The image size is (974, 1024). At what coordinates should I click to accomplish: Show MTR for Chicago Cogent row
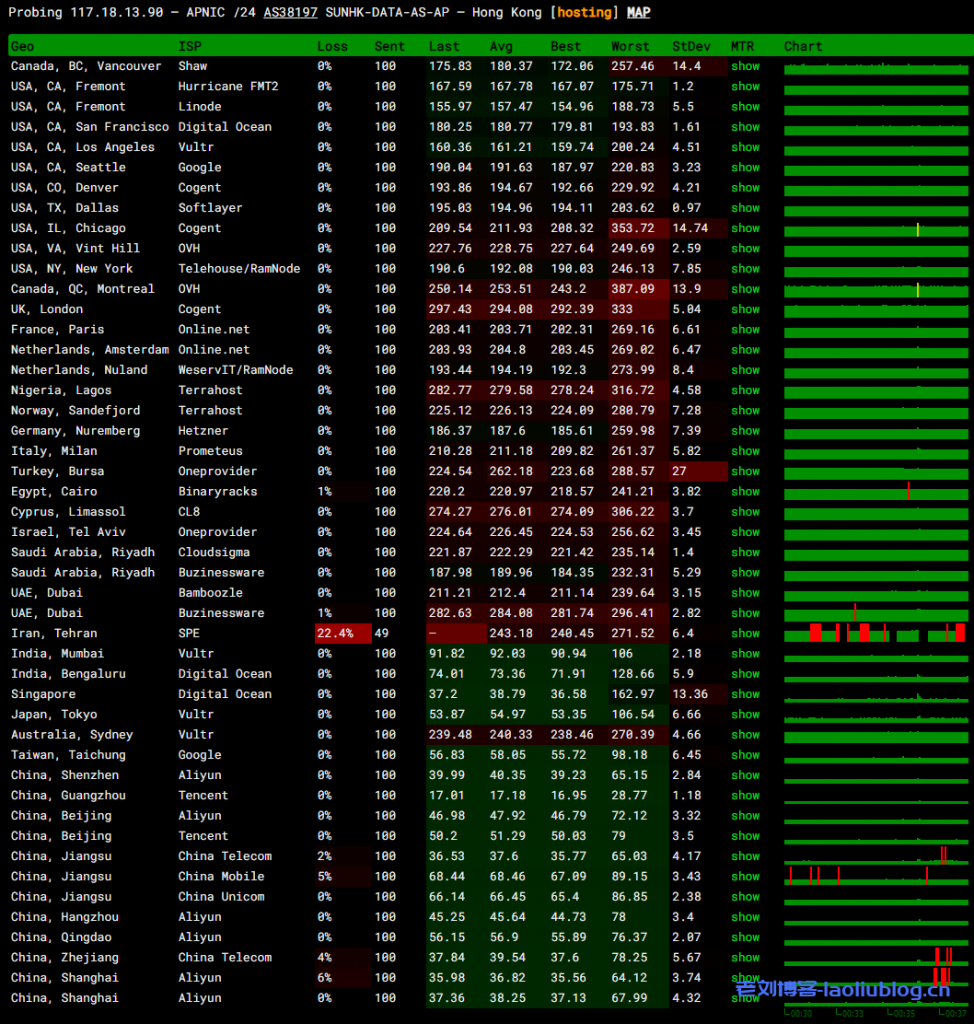coord(745,228)
